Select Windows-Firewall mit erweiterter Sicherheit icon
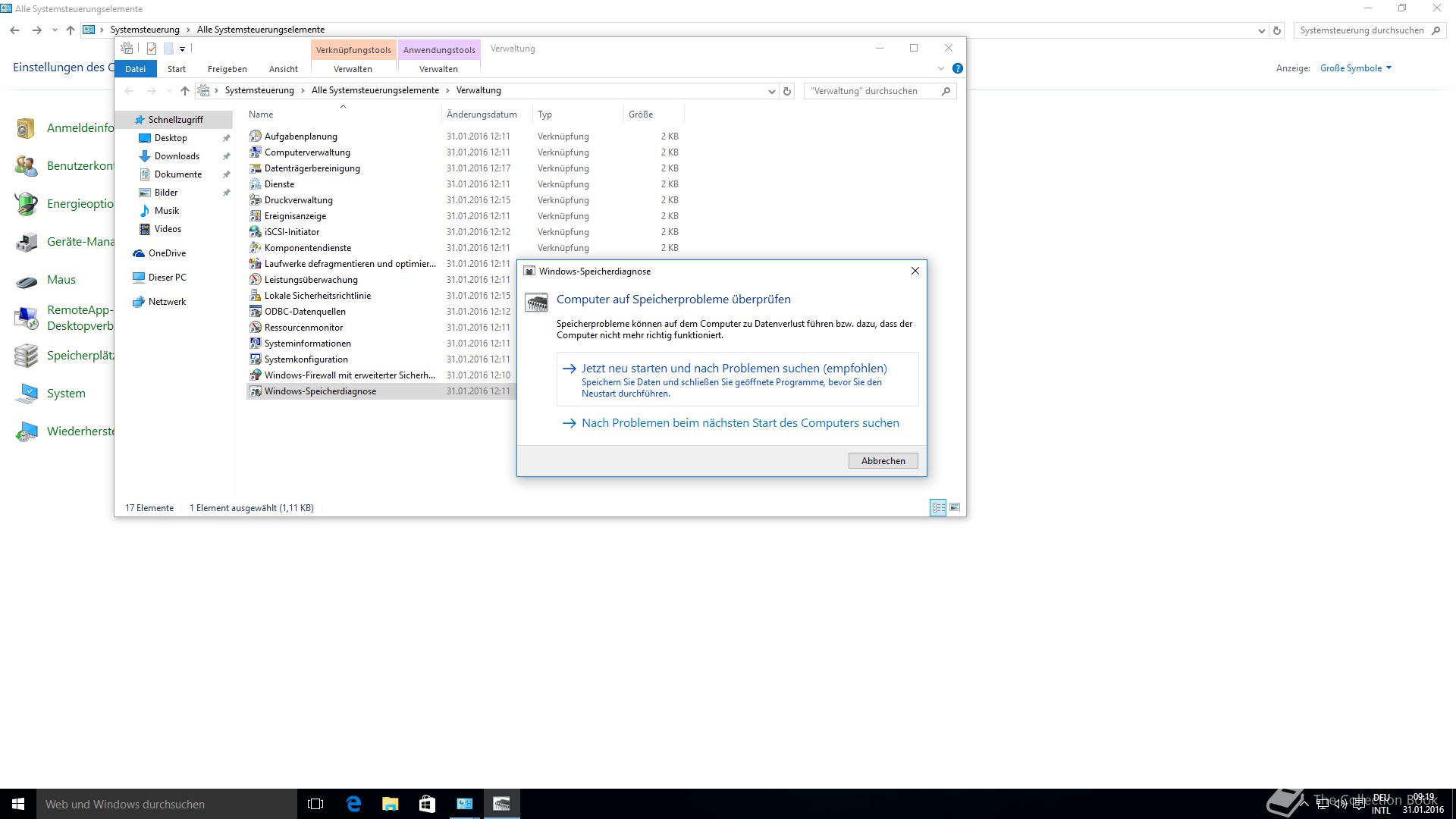The height and width of the screenshot is (819, 1456). pos(256,375)
